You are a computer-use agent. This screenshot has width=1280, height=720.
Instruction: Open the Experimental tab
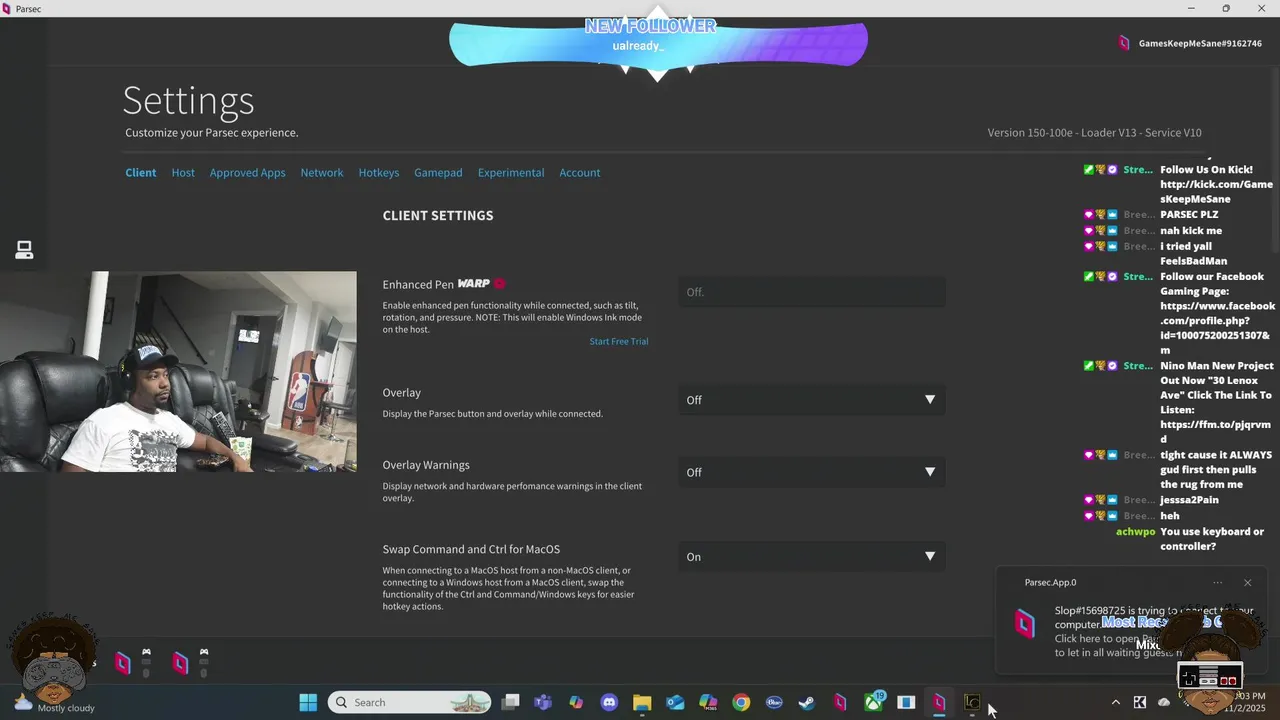tap(511, 173)
